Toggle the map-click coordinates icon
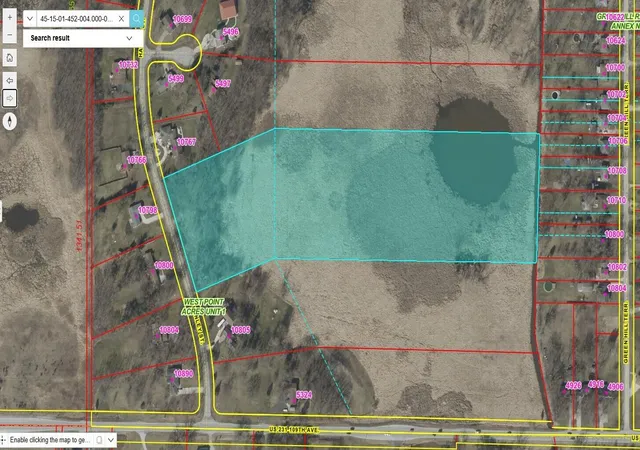Viewport: 640px width, 450px height. click(x=99, y=440)
